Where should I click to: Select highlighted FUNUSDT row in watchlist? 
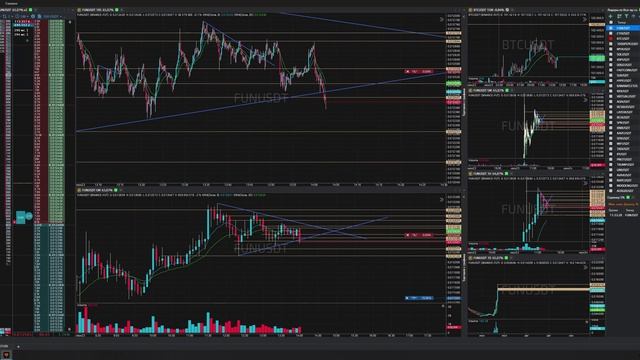623,28
